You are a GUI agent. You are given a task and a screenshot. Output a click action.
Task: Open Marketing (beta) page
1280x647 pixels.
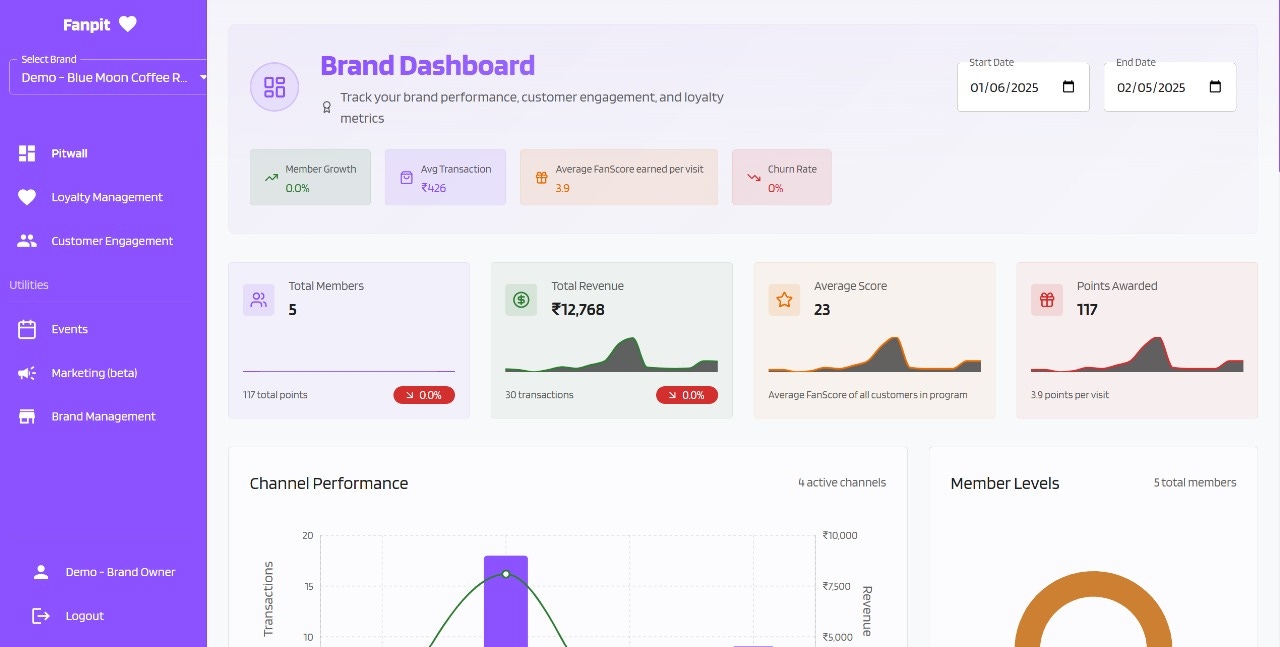(x=94, y=373)
